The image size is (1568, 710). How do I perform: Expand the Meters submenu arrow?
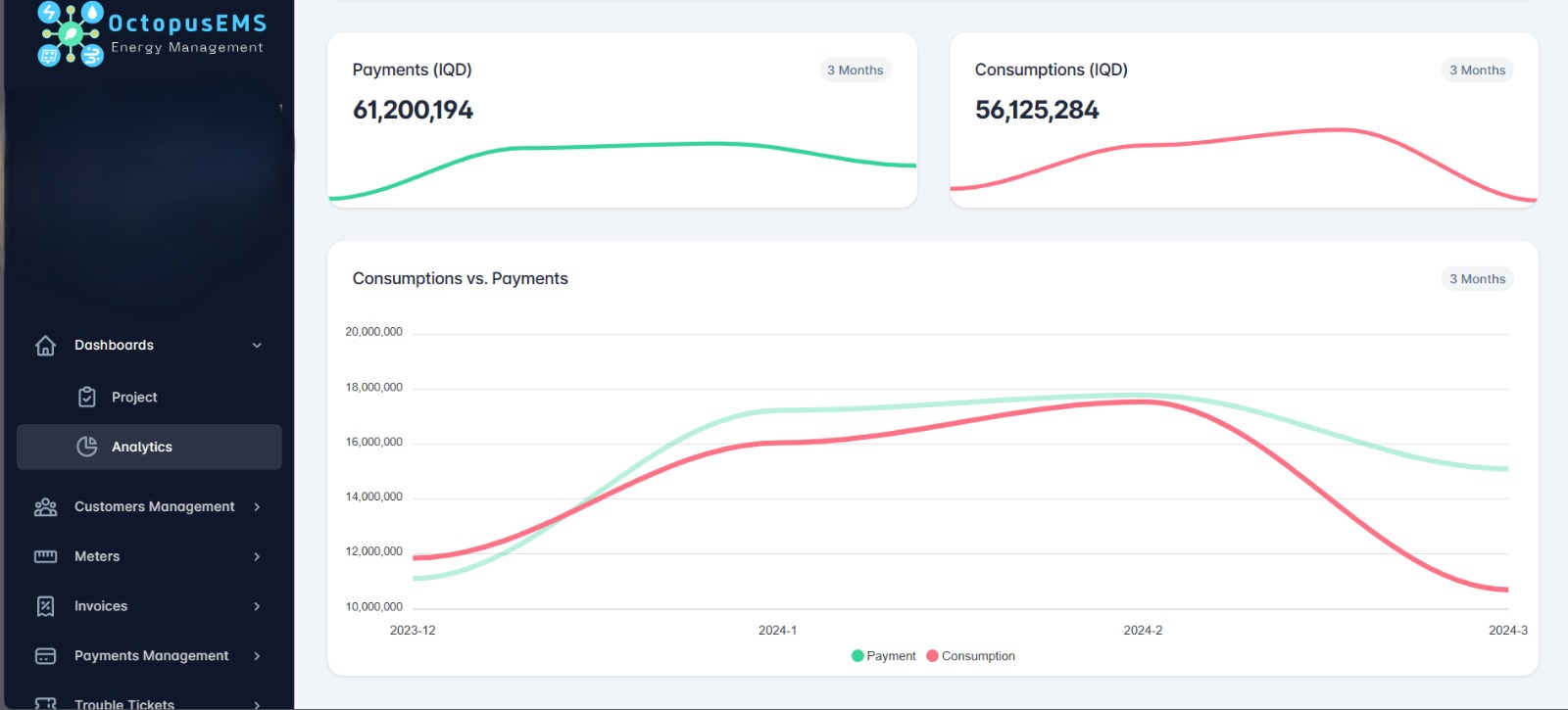257,556
